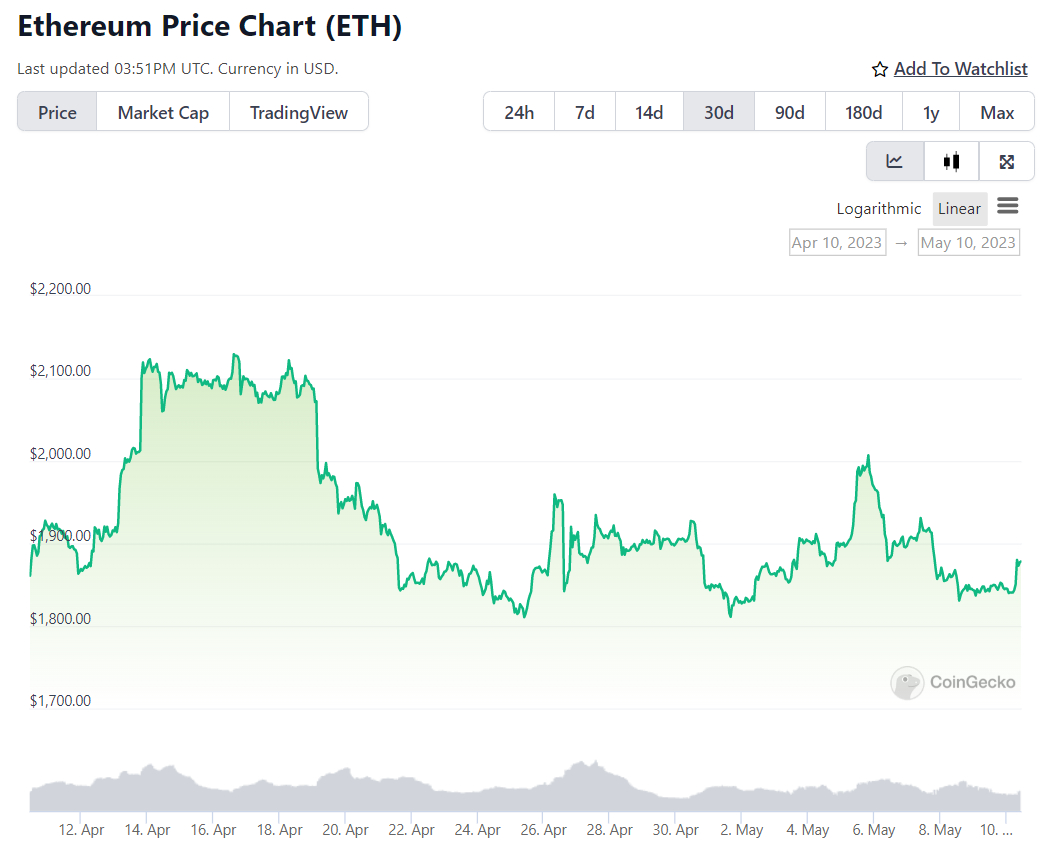Open the chart hamburger menu
This screenshot has width=1046, height=846.
pos(1007,206)
